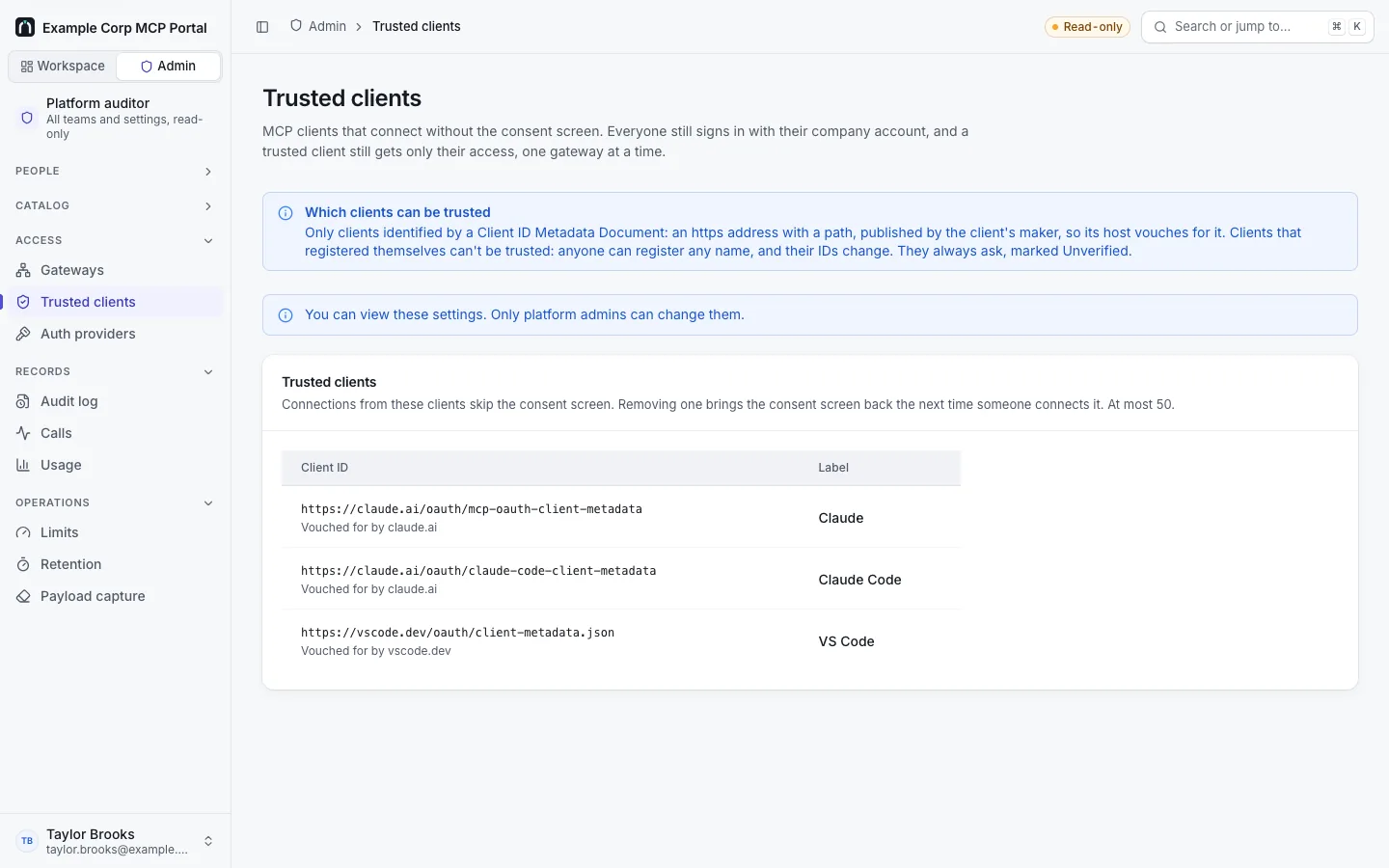This screenshot has width=1389, height=868.
Task: Focus the 'Search or jump to' field
Action: coord(1257,27)
